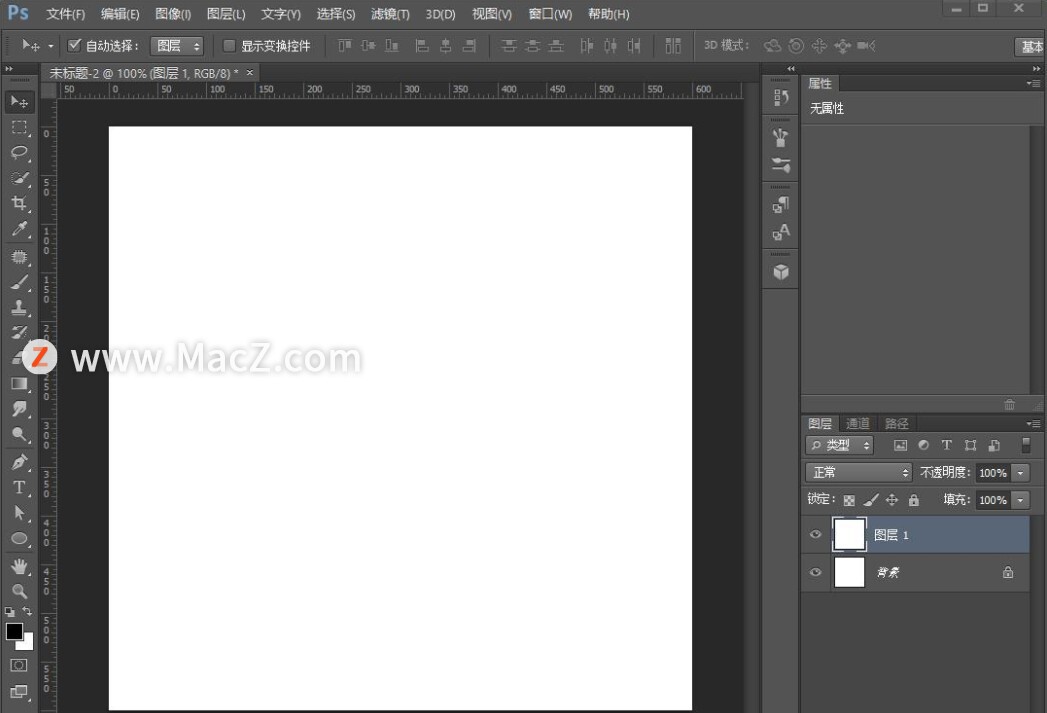Open the Character panel icon

781,232
